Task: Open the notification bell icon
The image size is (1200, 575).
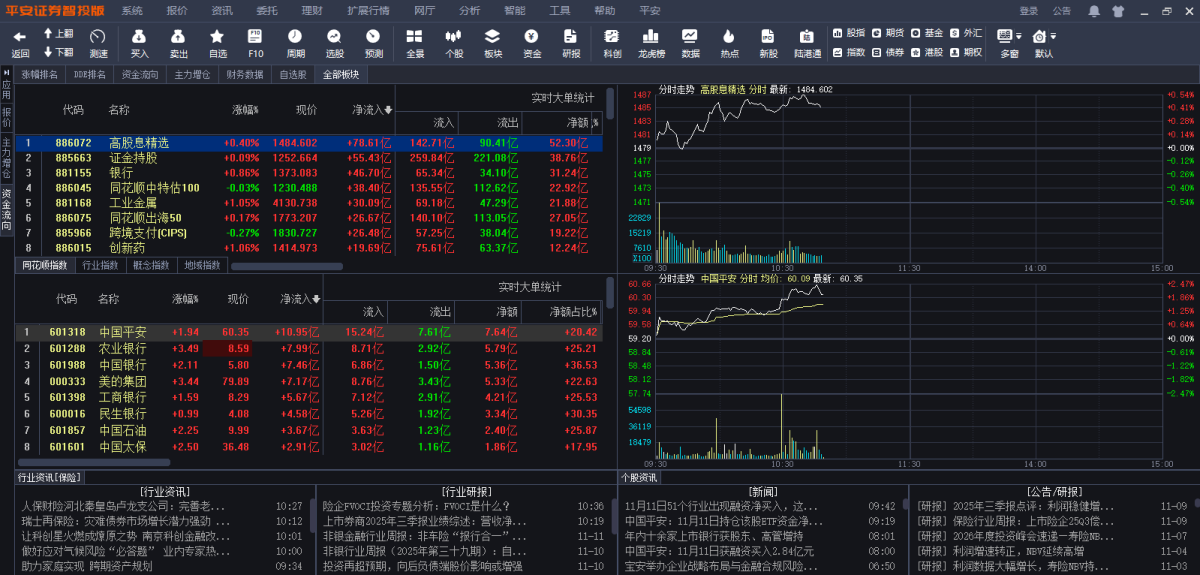Action: (1094, 11)
